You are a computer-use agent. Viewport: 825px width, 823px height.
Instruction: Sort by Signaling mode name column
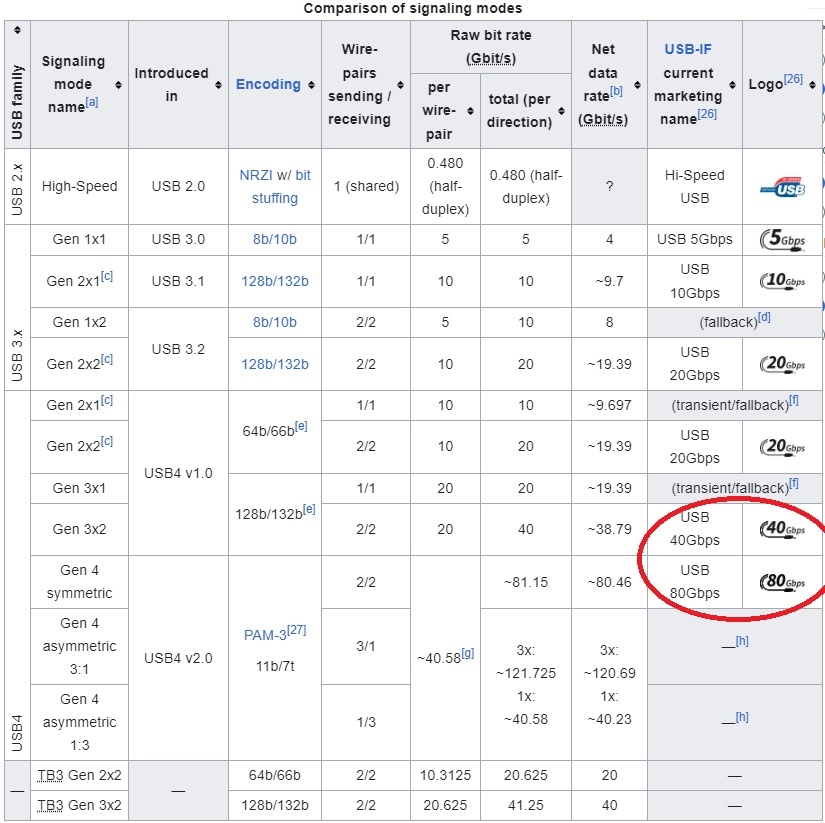click(x=118, y=85)
